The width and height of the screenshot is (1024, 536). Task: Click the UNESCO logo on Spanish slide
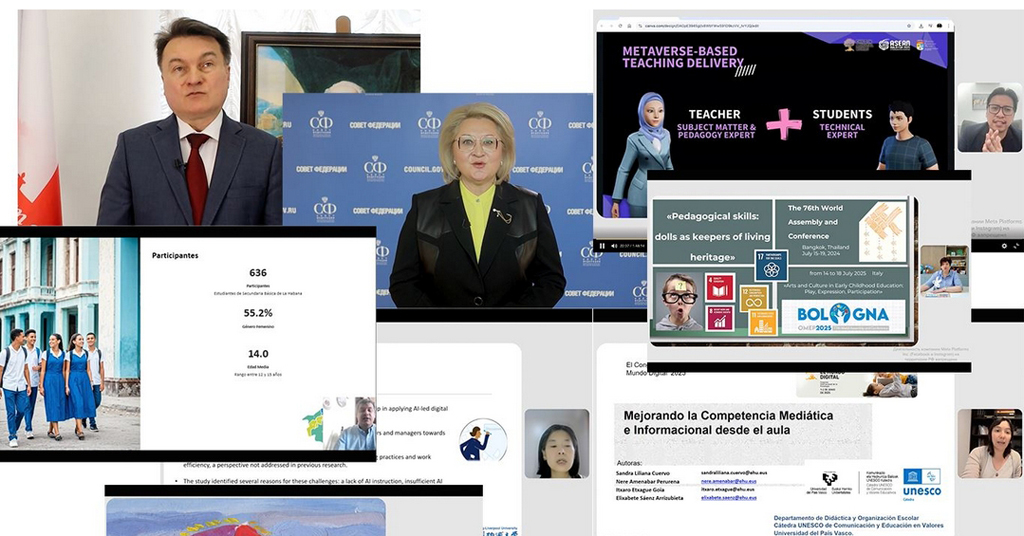[921, 484]
